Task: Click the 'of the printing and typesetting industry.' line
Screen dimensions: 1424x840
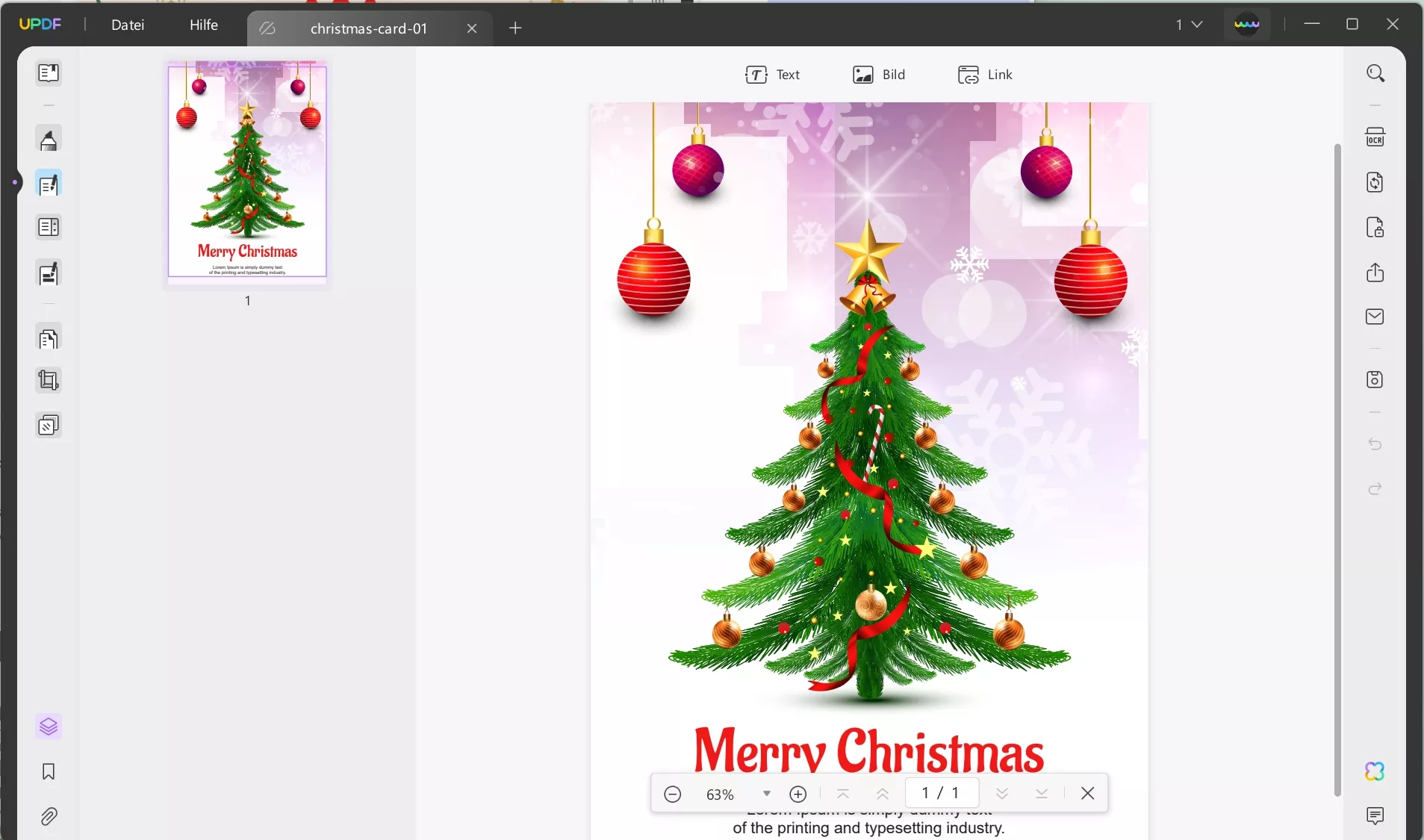Action: (868, 828)
